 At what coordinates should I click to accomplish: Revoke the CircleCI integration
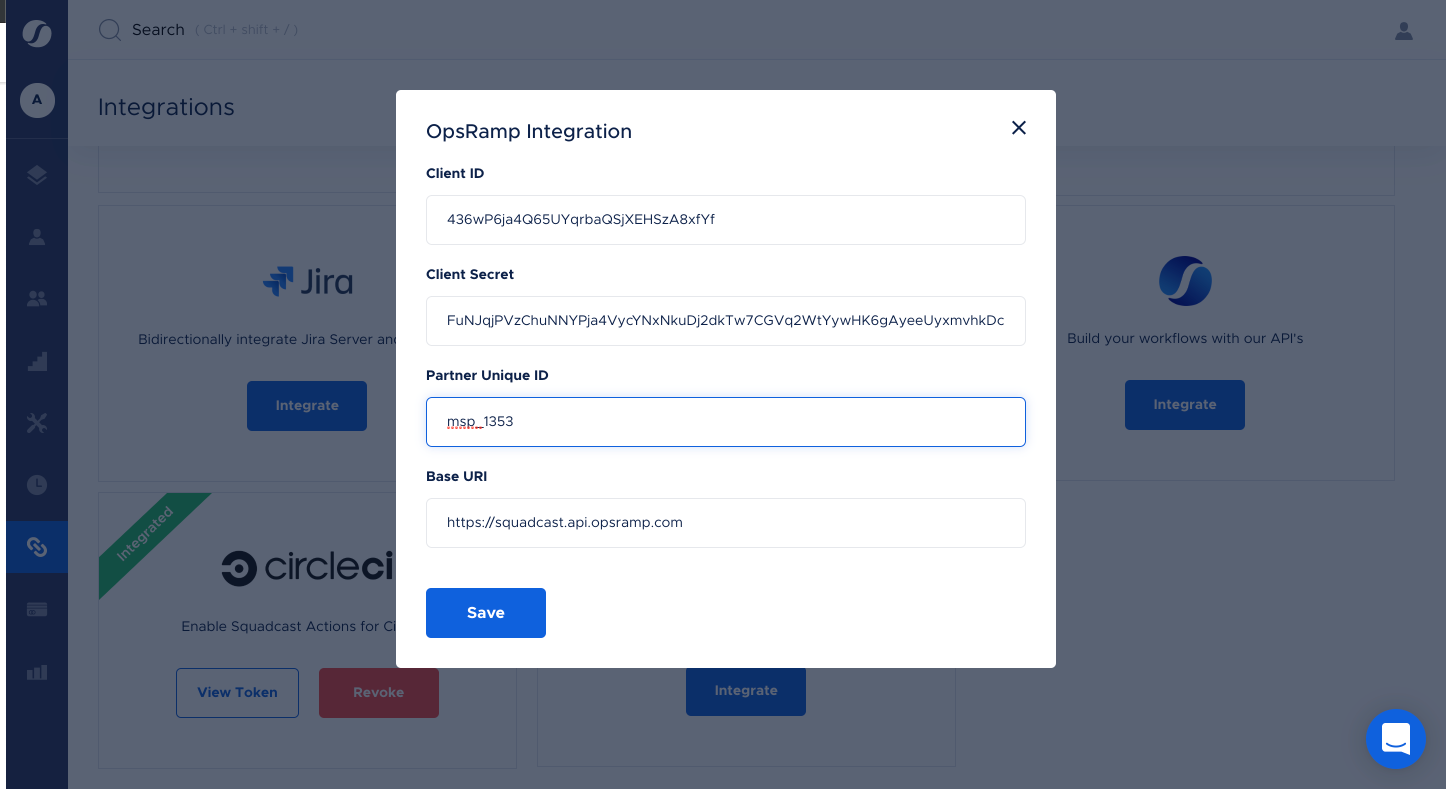[379, 693]
